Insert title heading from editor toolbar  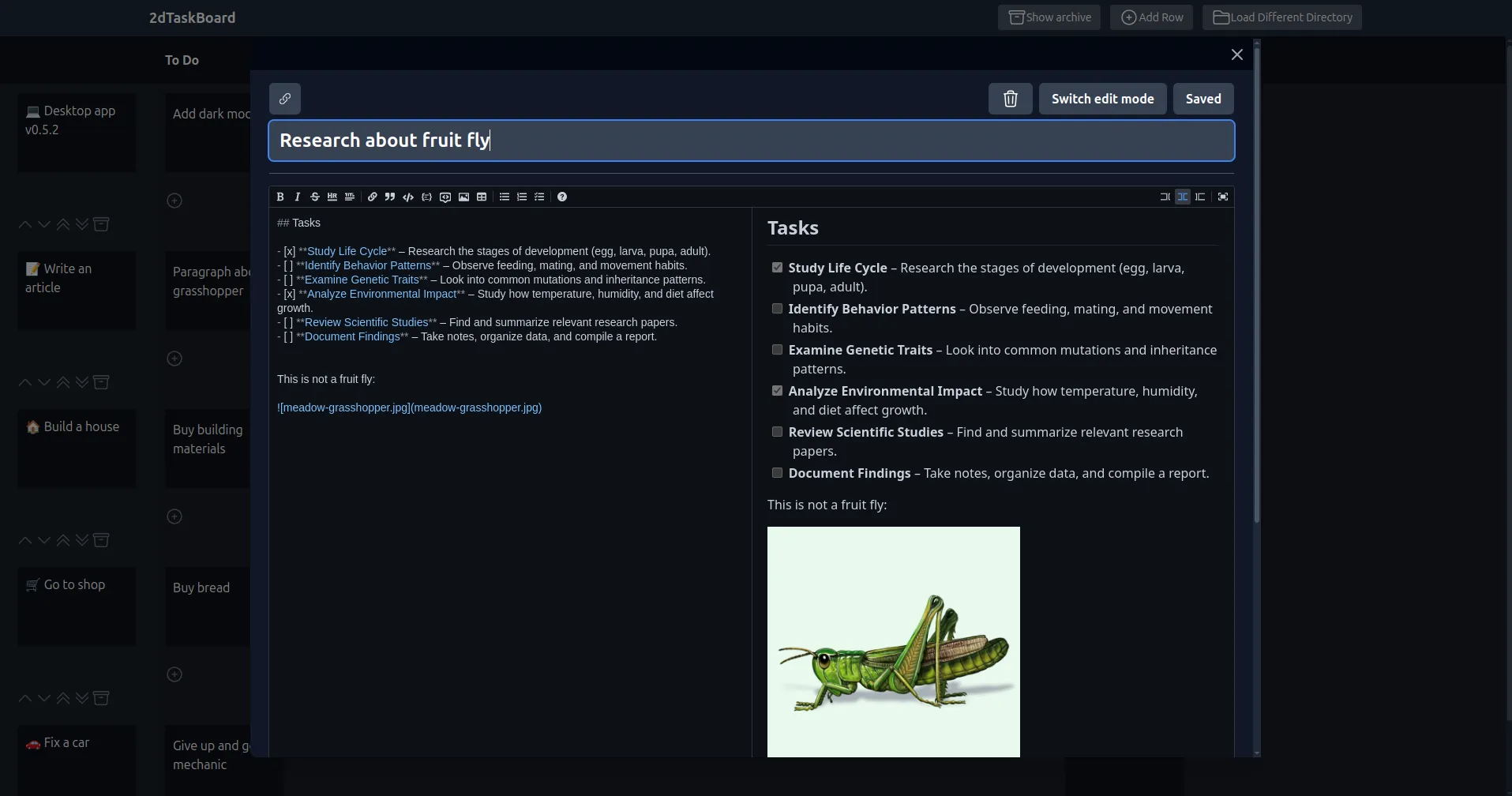[x=350, y=197]
